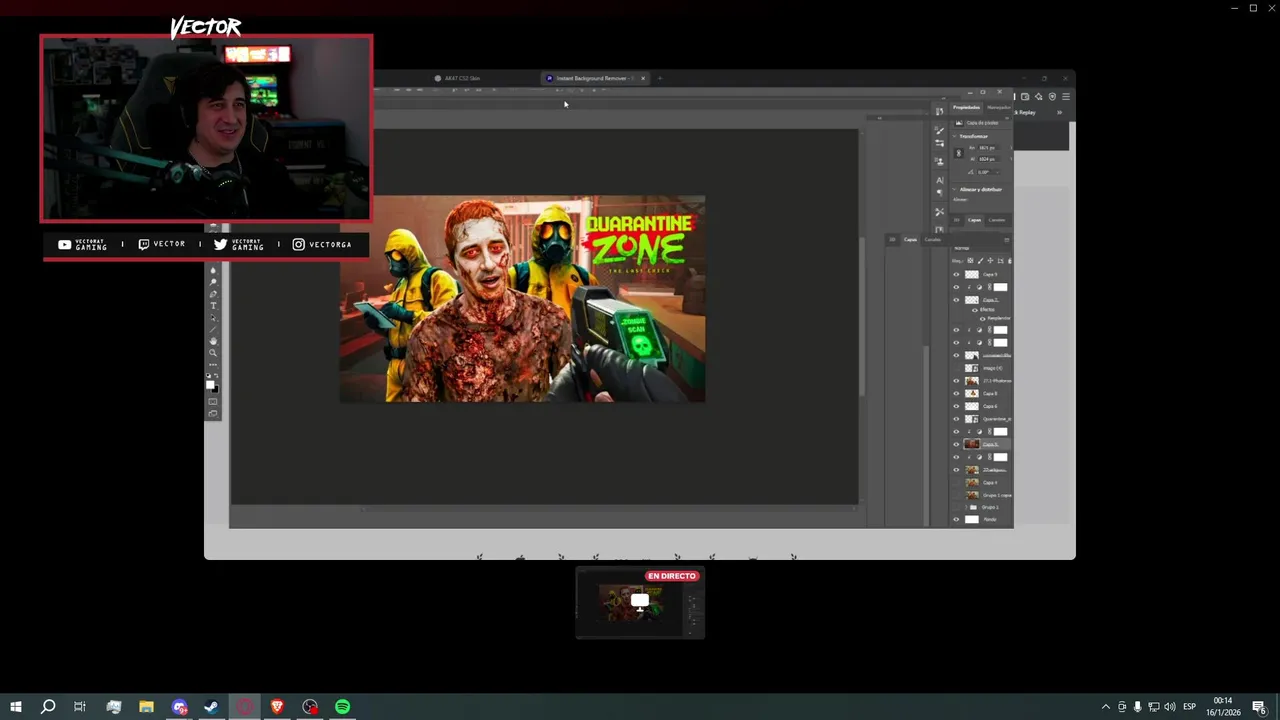1280x720 pixels.
Task: Open the Brave VPN shield icon
Action: point(1052,97)
